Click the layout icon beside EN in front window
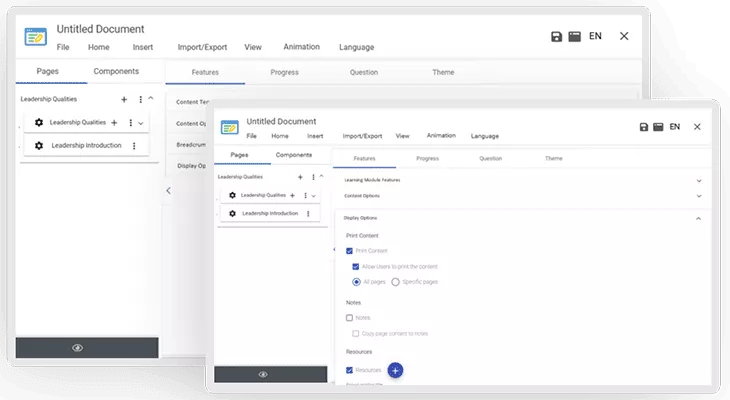The width and height of the screenshot is (730, 400). click(x=658, y=127)
